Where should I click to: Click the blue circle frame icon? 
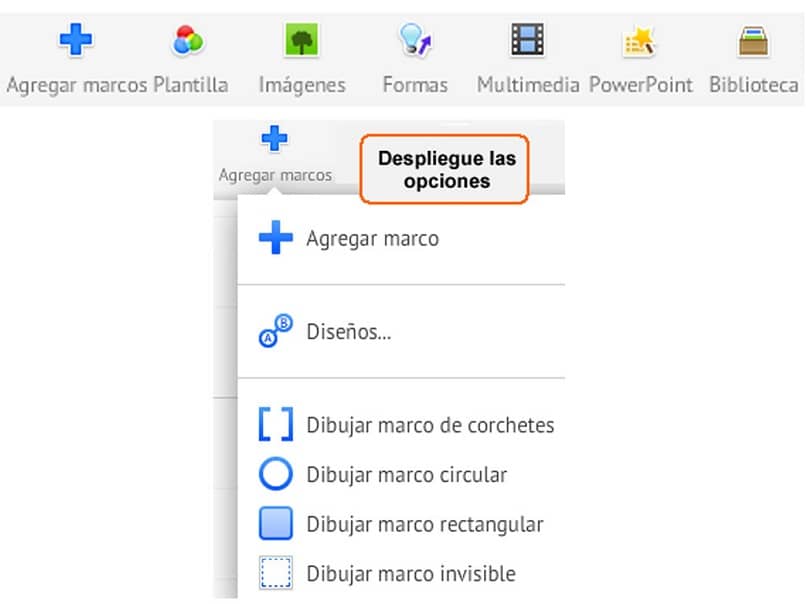[x=276, y=474]
